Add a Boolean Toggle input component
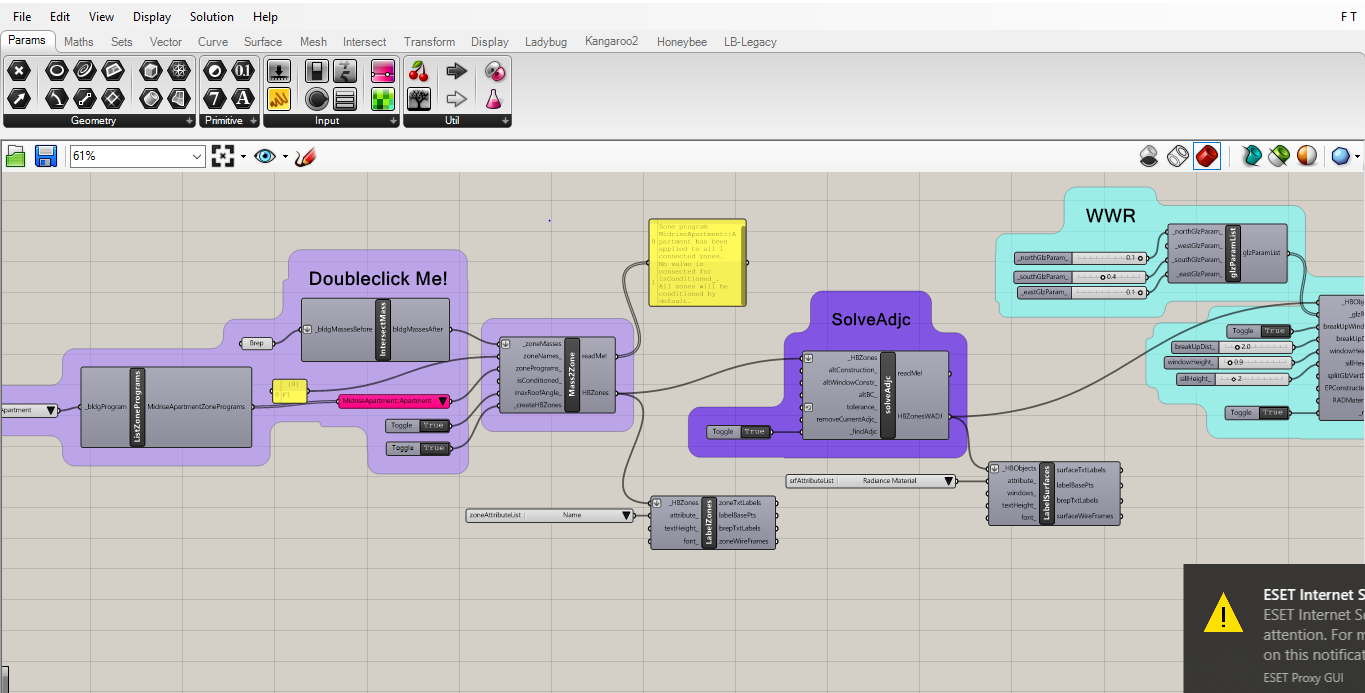The width and height of the screenshot is (1365, 693). 317,70
